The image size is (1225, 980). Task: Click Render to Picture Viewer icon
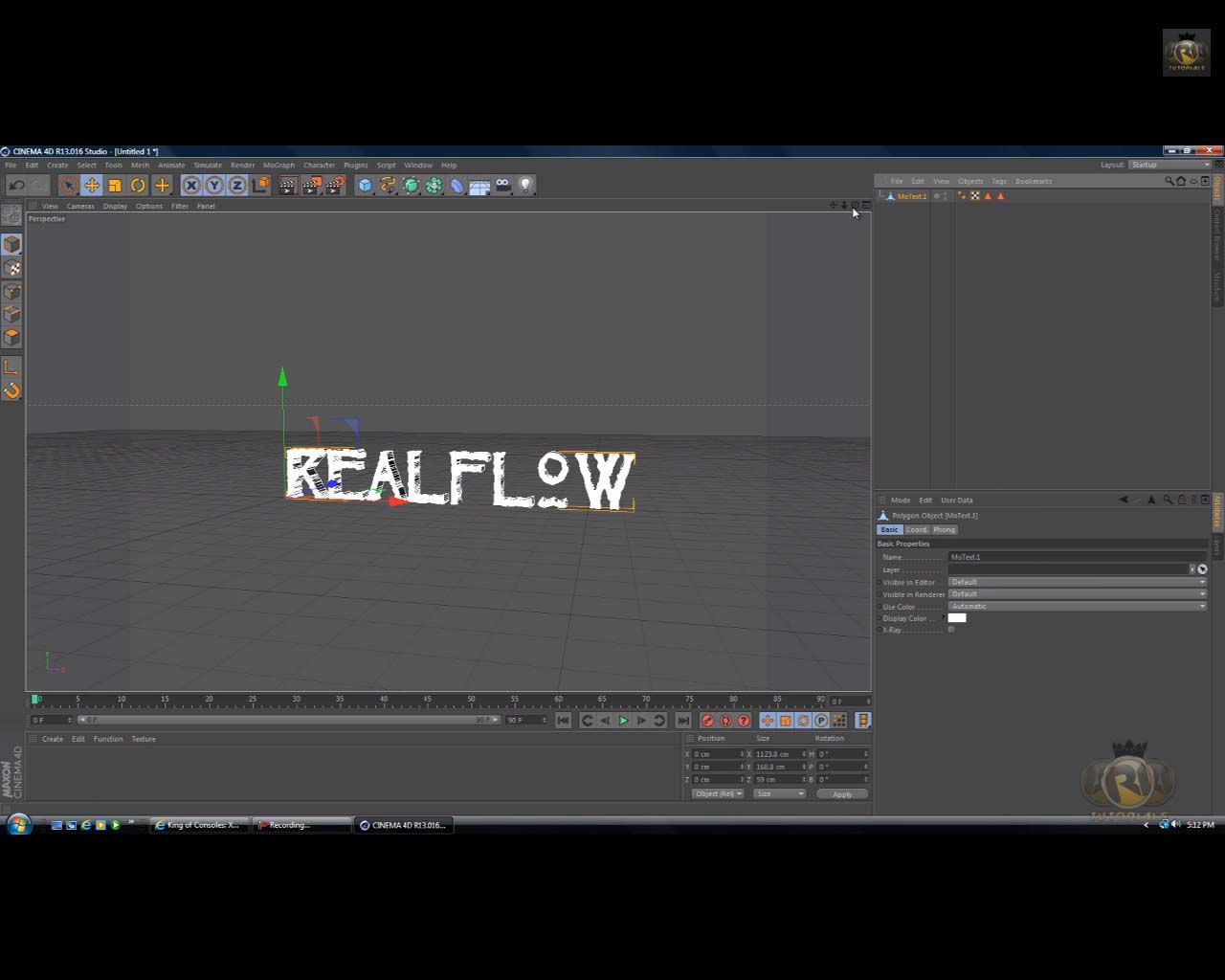pos(312,186)
